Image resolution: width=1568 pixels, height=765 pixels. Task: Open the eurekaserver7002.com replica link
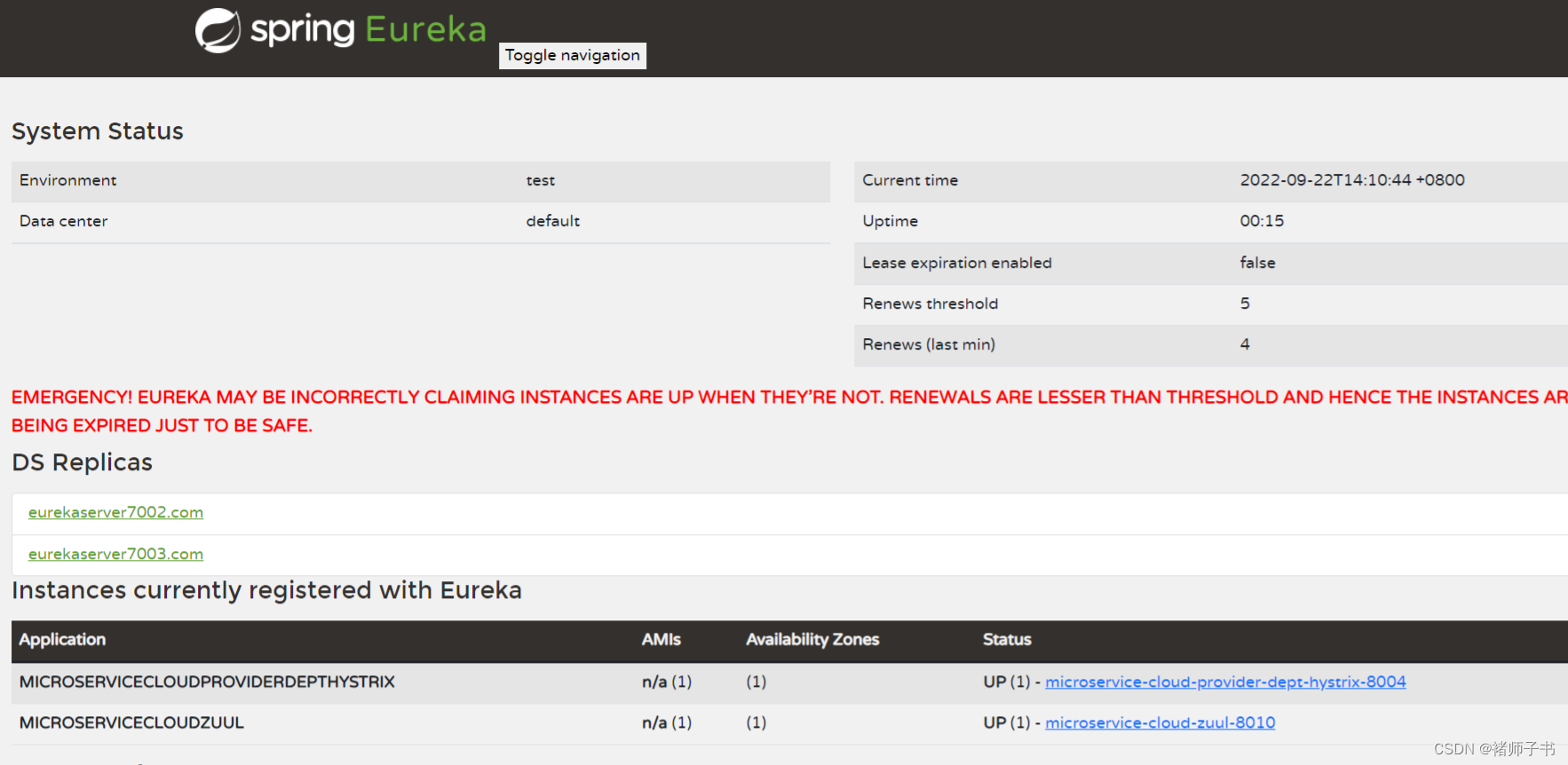(115, 512)
